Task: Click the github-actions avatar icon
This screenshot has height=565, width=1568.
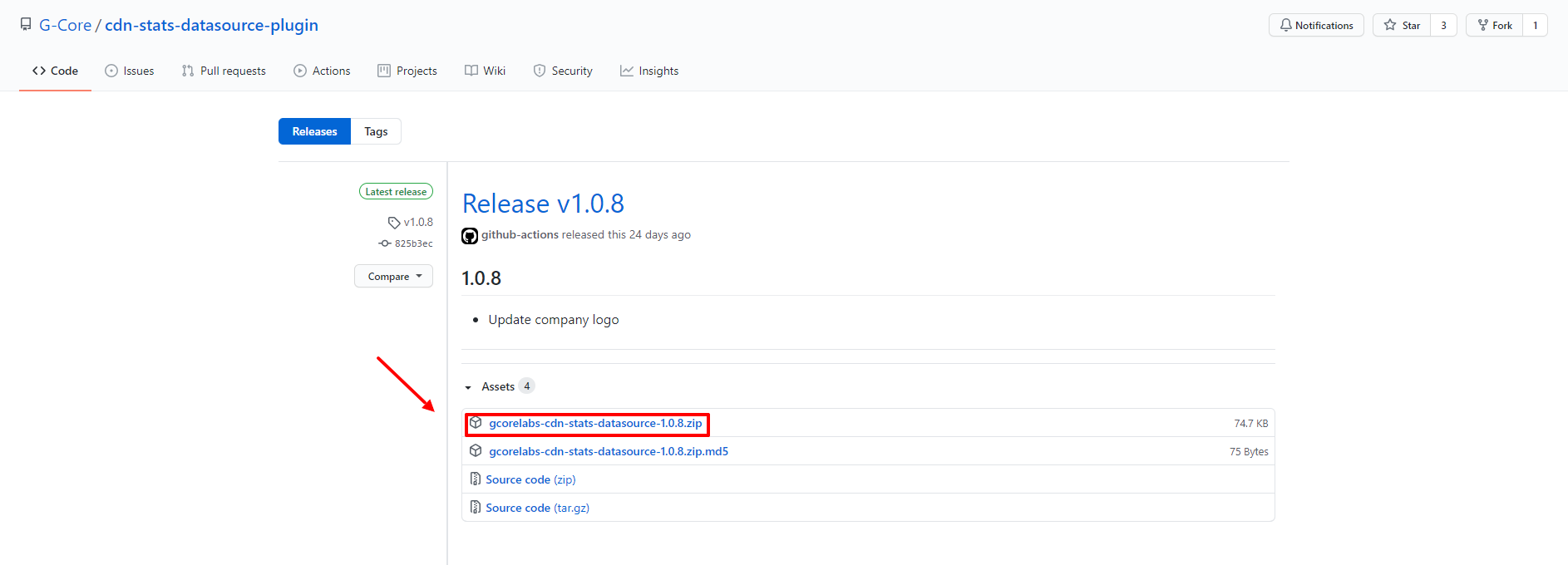Action: pyautogui.click(x=470, y=236)
